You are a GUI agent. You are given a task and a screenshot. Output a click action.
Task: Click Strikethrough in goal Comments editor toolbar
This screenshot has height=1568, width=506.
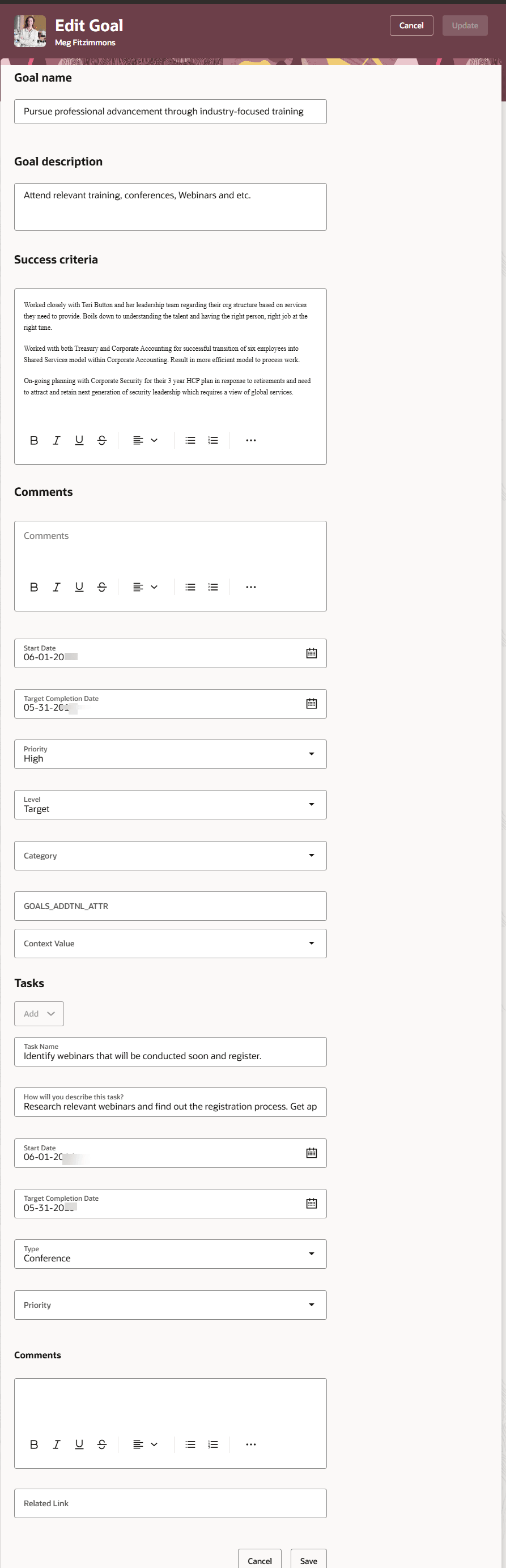coord(101,587)
